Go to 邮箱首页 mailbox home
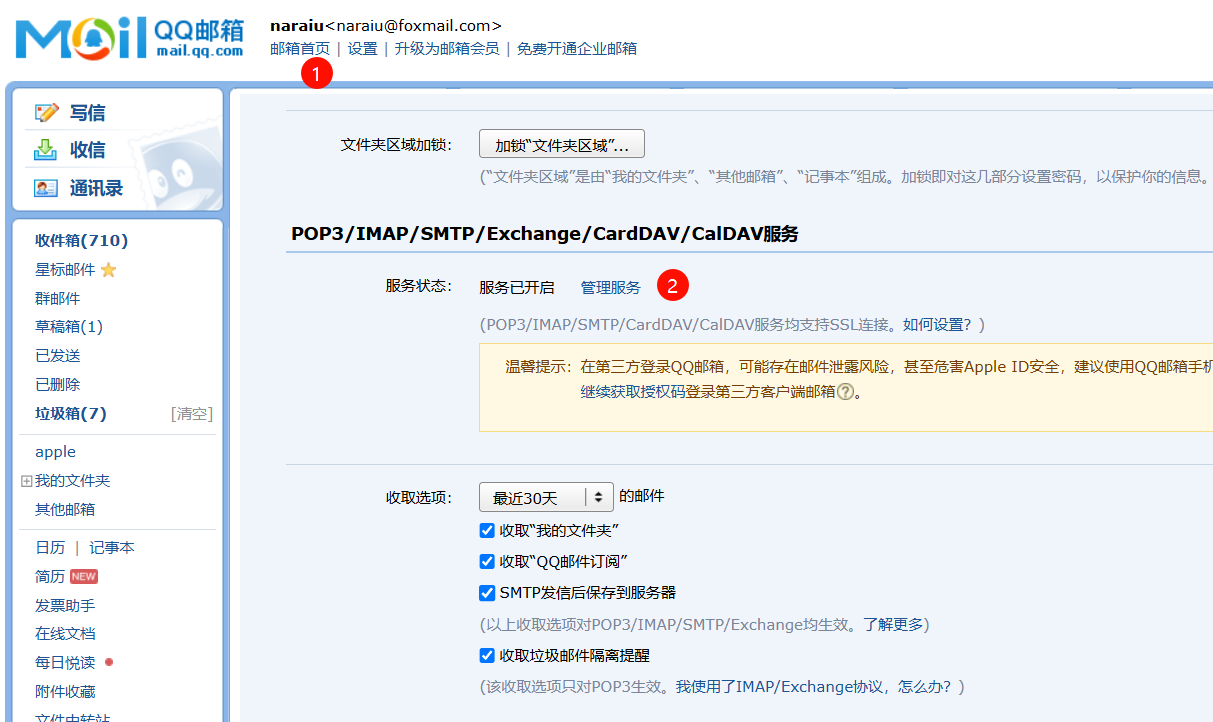Screen dimensions: 1213x722 click(x=299, y=48)
